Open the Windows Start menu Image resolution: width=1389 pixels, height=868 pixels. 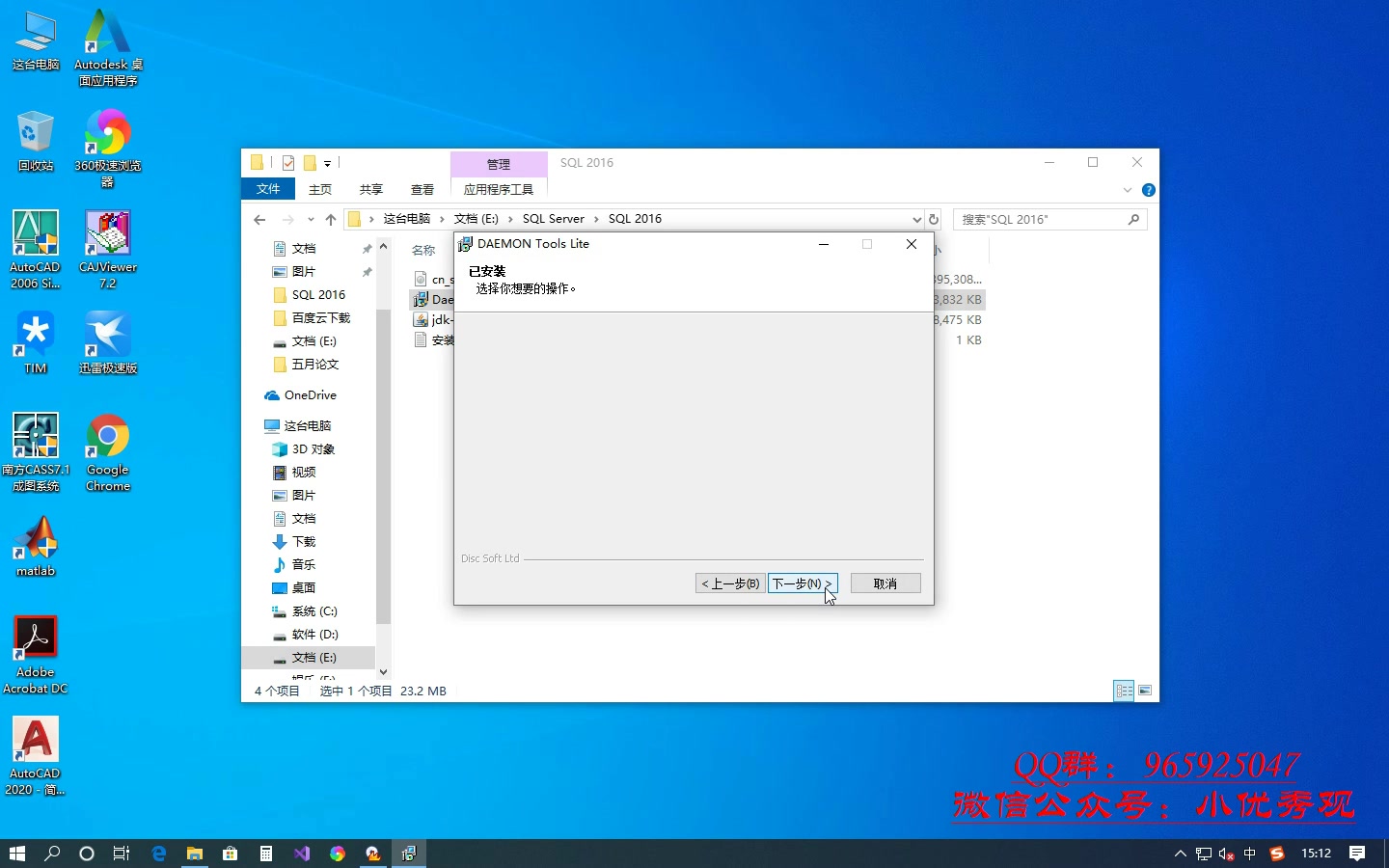click(16, 854)
